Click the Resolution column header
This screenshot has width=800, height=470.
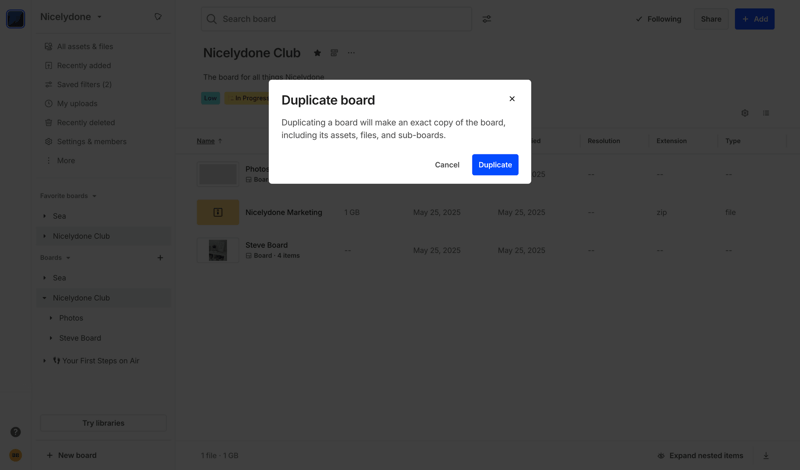point(604,141)
